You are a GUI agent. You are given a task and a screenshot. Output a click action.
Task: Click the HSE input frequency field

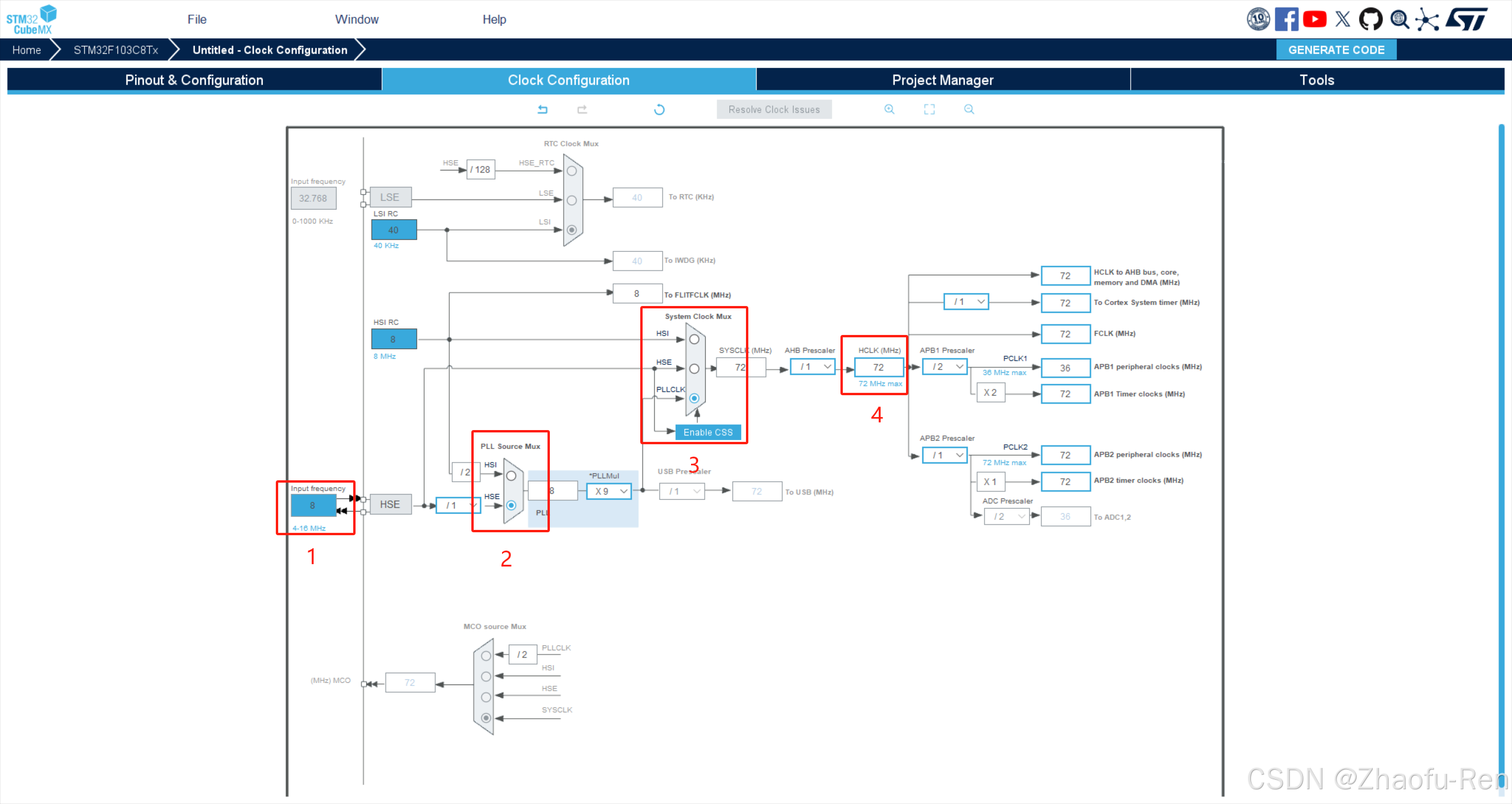(x=313, y=506)
